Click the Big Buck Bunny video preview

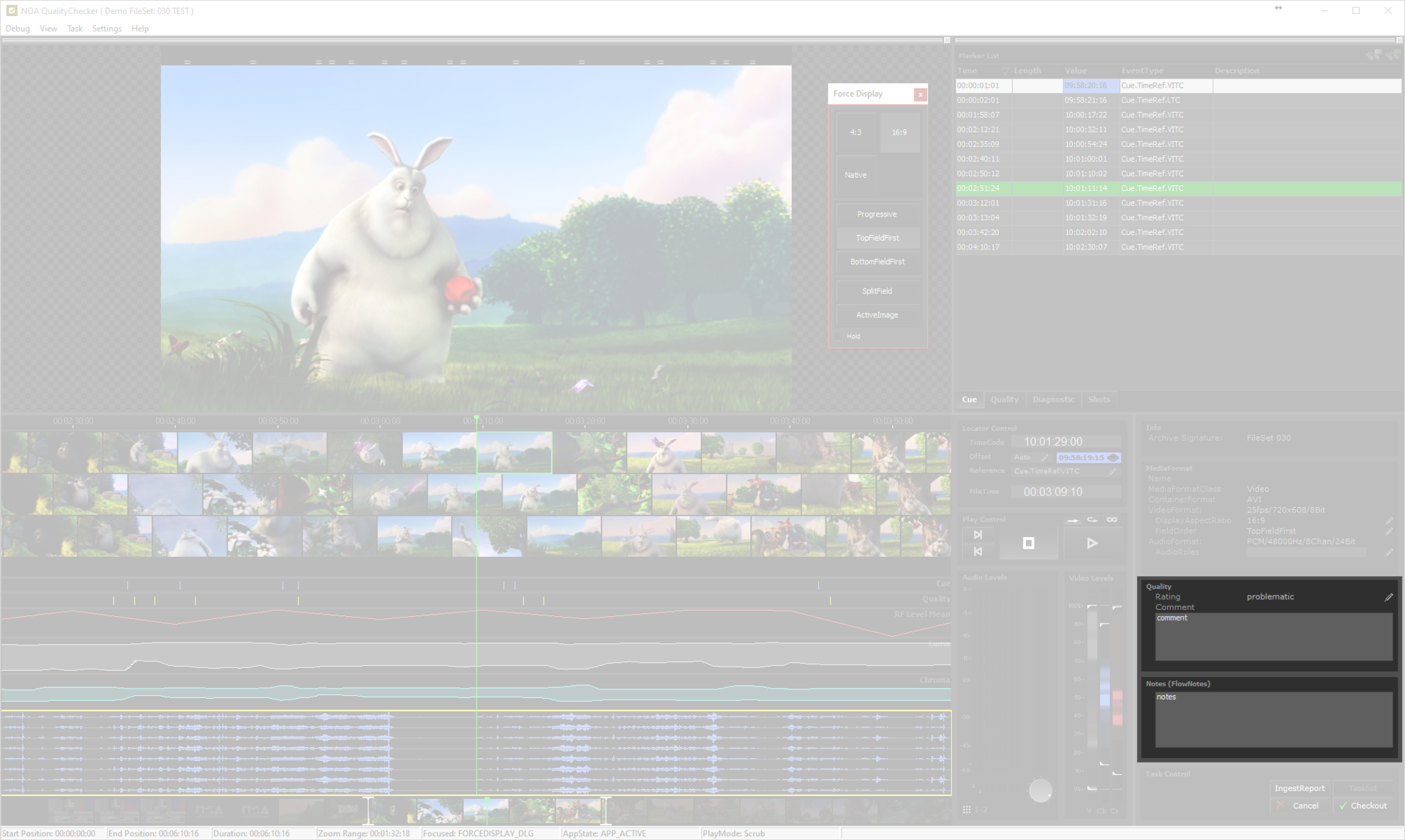point(476,238)
